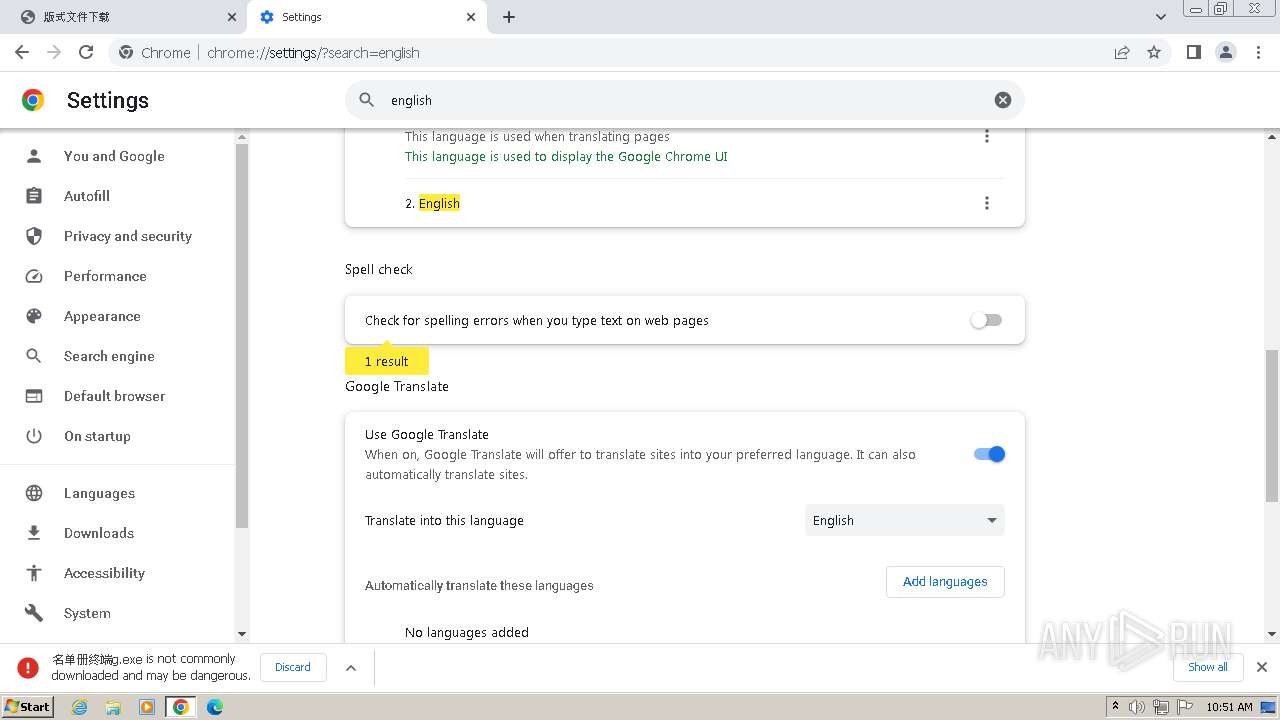Open the Windows Start menu
Viewport: 1280px width, 720px height.
(x=28, y=706)
